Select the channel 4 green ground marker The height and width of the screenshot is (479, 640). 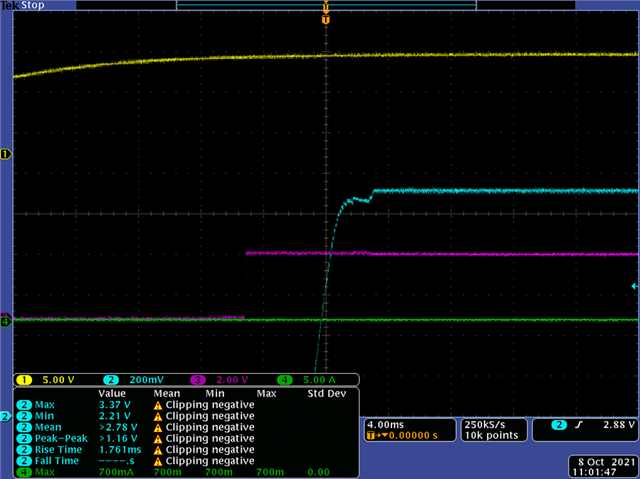coord(6,322)
